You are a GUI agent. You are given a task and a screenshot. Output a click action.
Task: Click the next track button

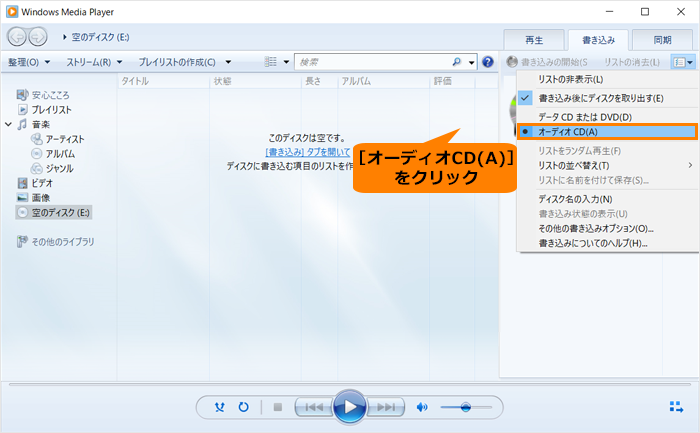(386, 407)
